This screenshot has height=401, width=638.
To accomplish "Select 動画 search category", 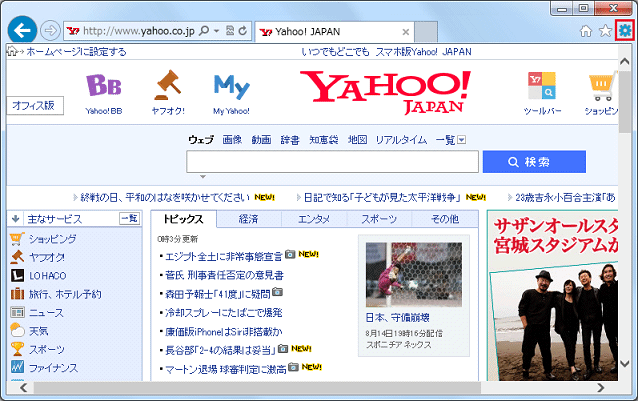I will click(261, 140).
